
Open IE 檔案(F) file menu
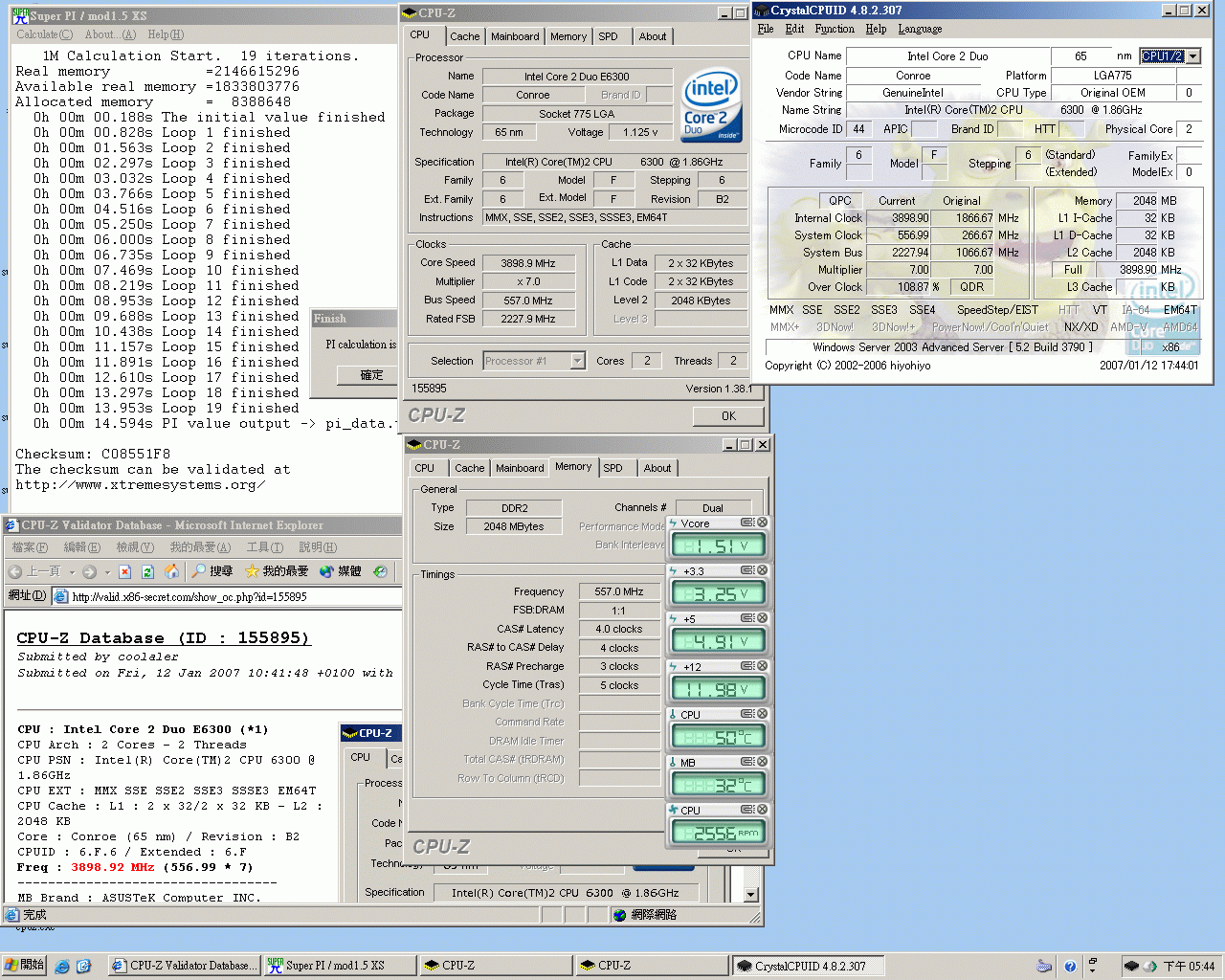point(30,547)
